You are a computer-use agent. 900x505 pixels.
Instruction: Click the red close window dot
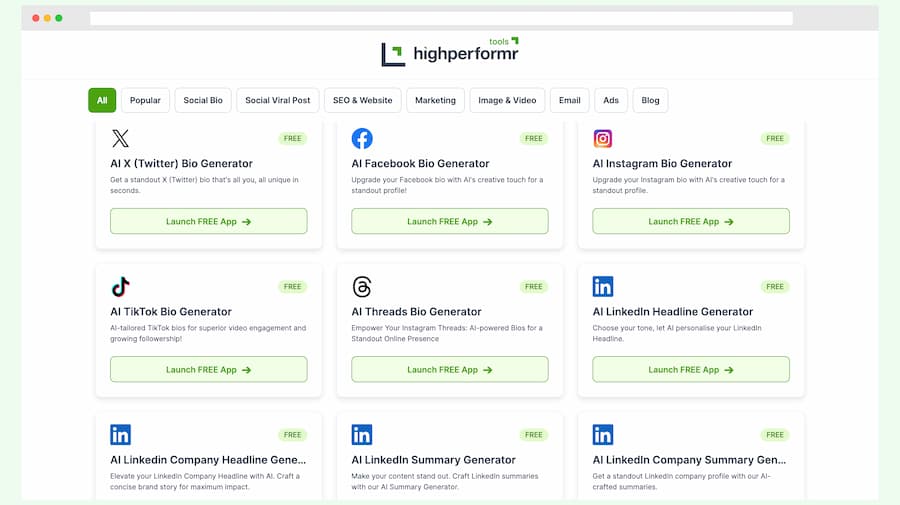[x=36, y=18]
